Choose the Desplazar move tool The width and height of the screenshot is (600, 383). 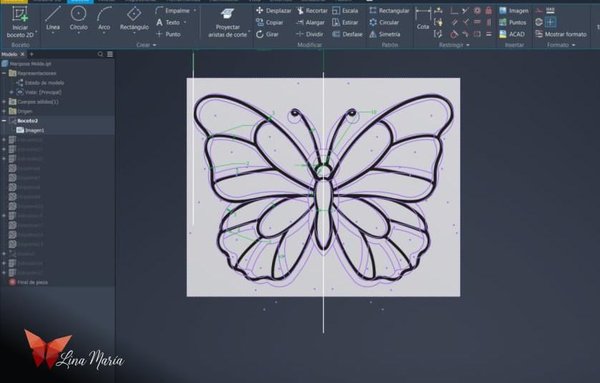274,11
